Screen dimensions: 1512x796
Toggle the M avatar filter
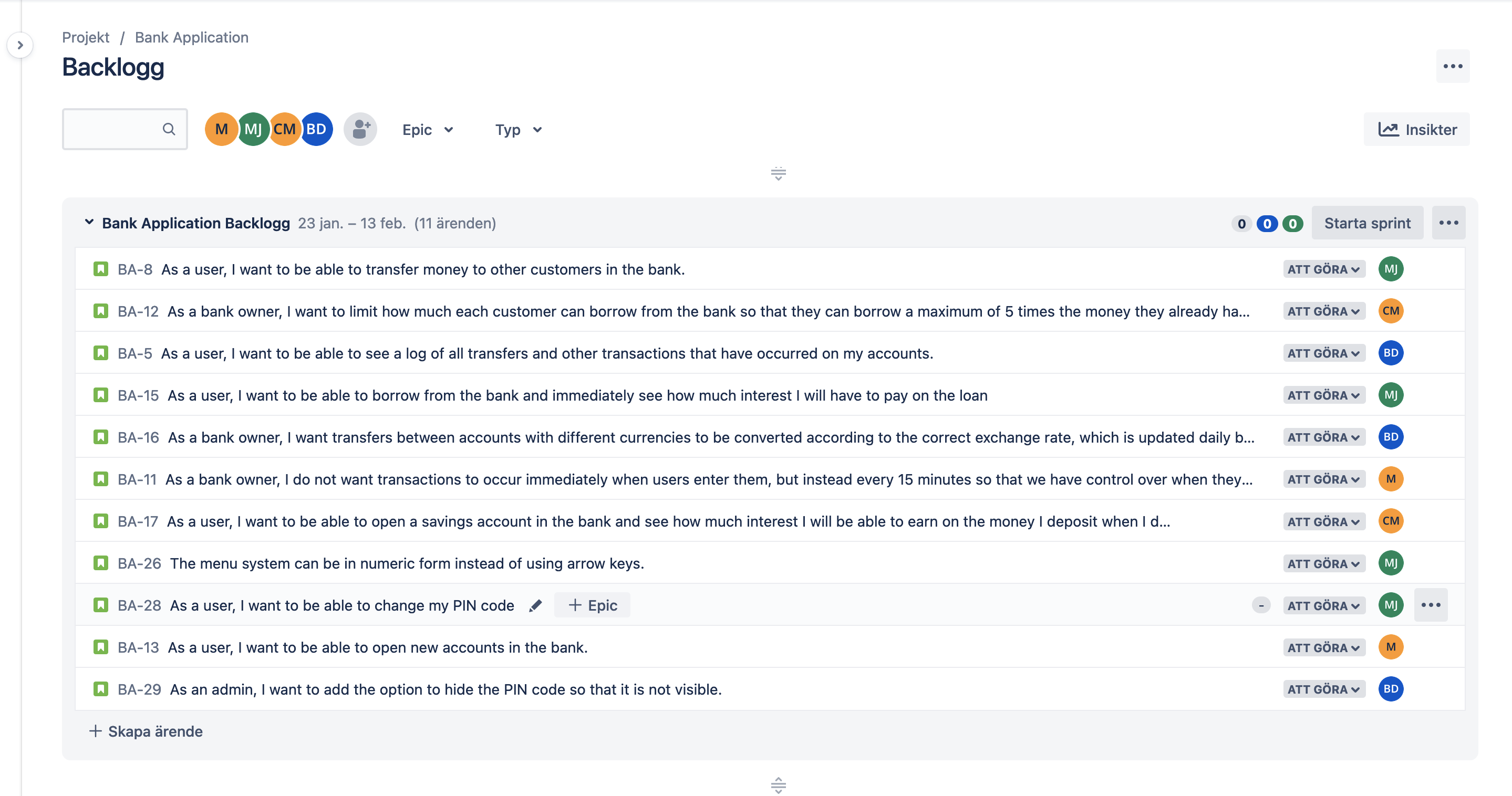pyautogui.click(x=221, y=129)
